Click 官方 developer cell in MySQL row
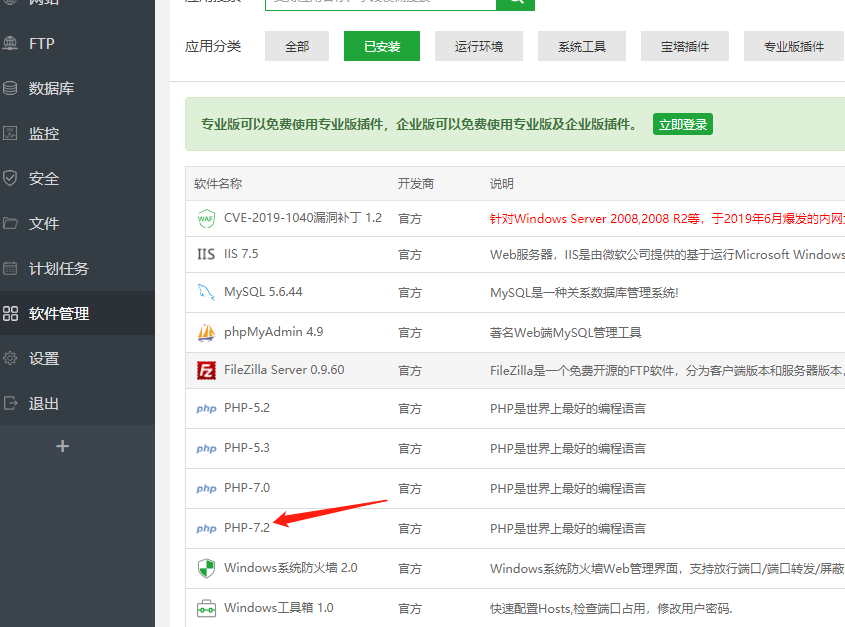Viewport: 845px width, 627px height. 410,293
